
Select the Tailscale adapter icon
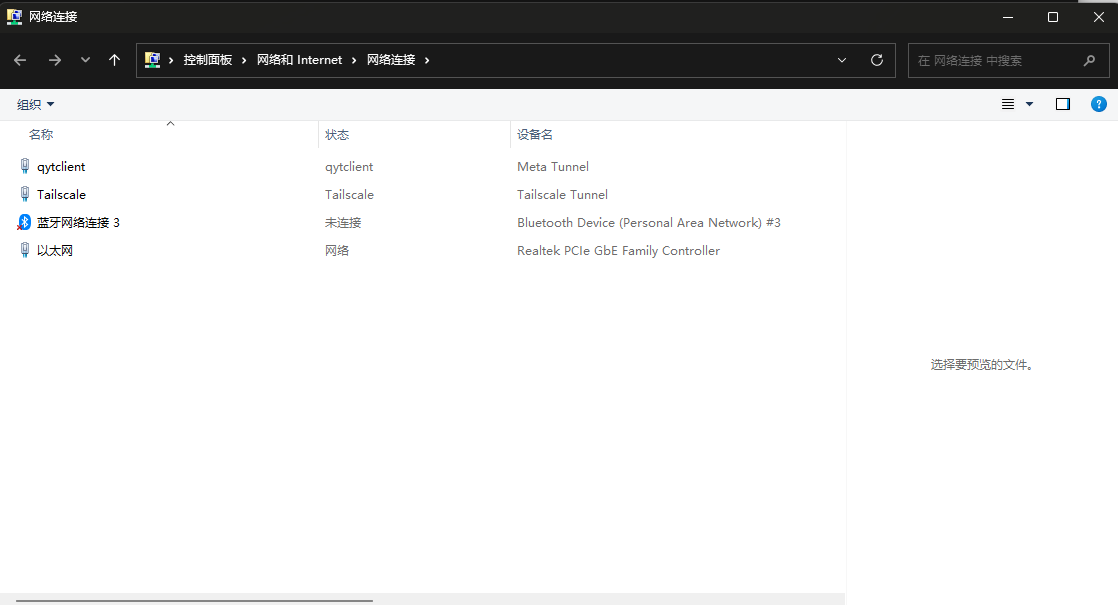[25, 195]
